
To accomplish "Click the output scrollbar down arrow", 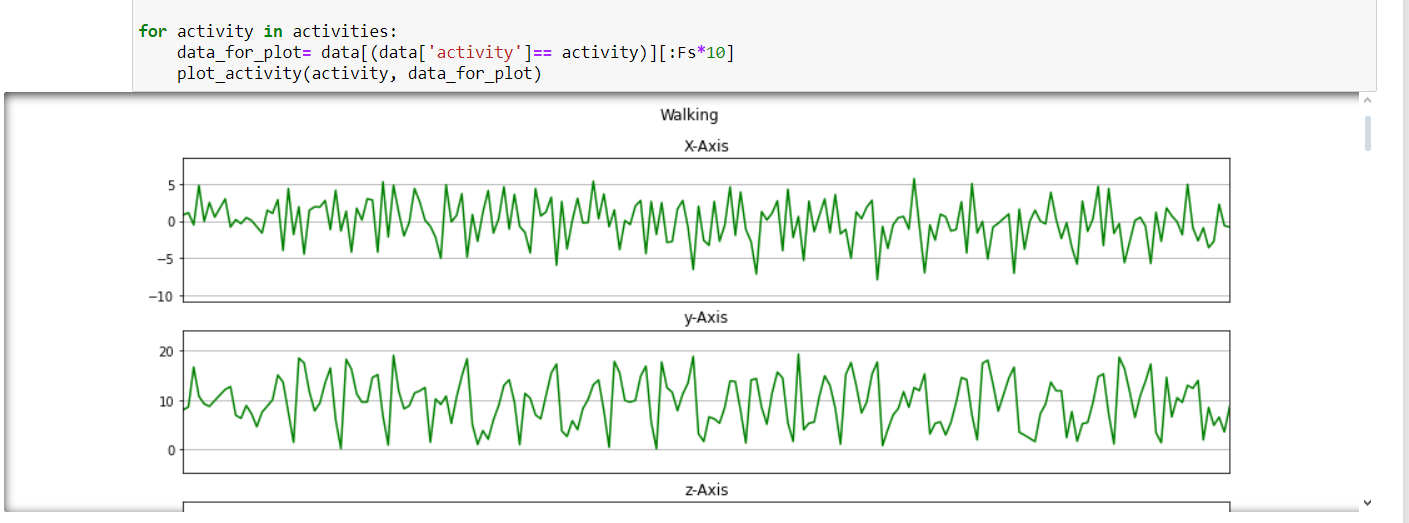I will point(1368,502).
